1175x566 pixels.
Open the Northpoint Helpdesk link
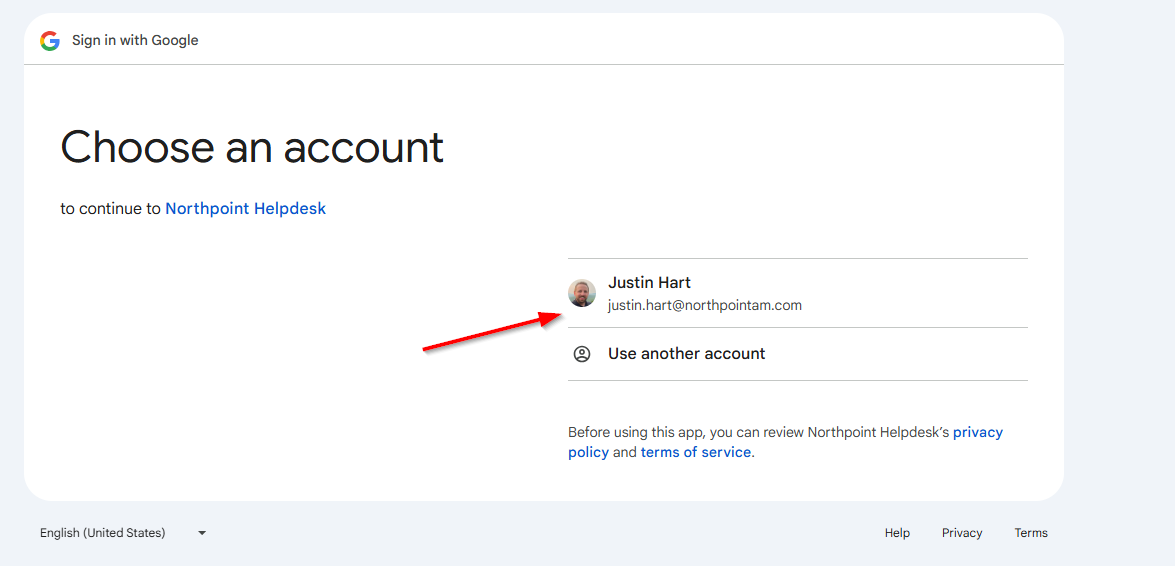245,209
